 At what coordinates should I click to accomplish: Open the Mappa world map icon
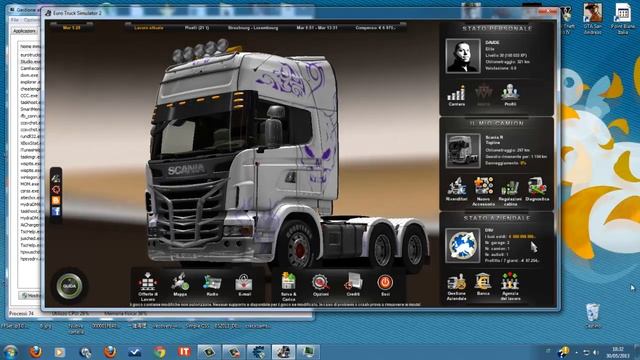(180, 284)
